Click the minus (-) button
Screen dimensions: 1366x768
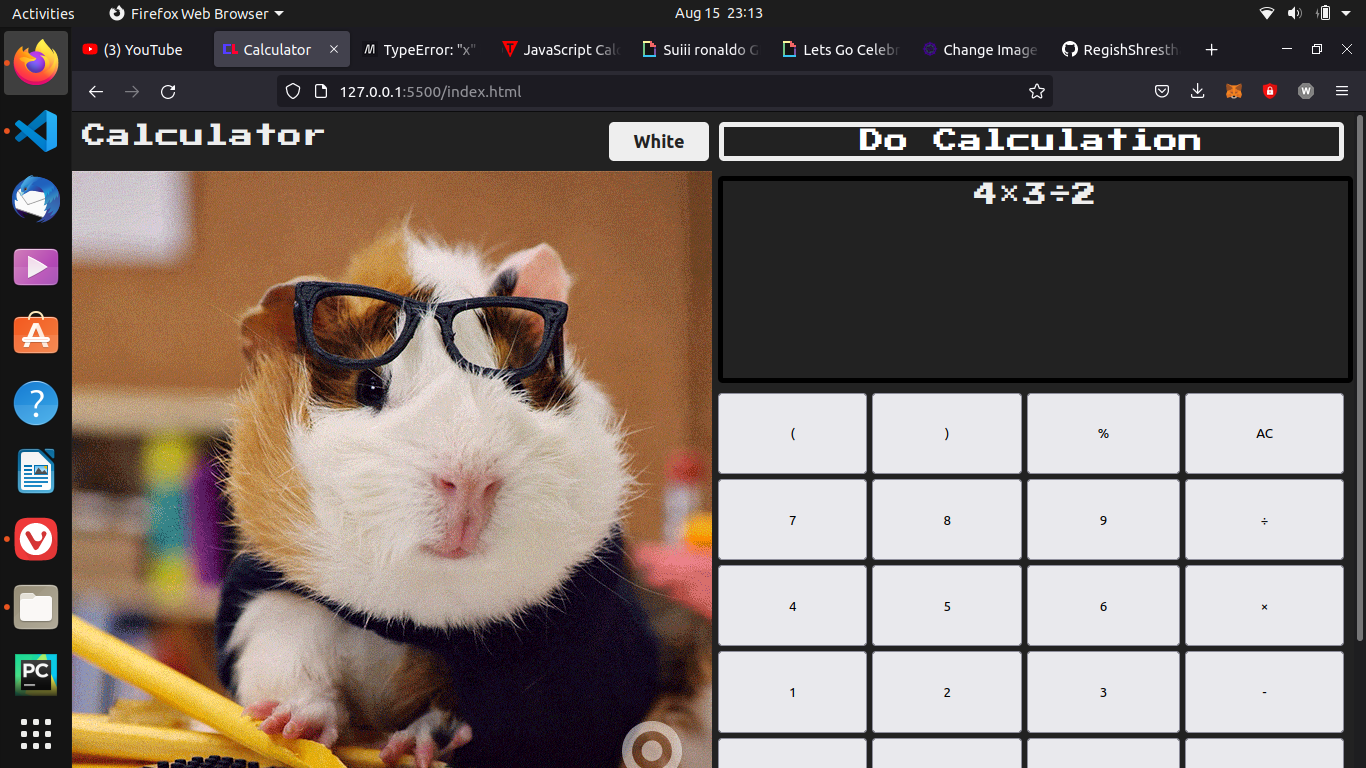pos(1264,692)
